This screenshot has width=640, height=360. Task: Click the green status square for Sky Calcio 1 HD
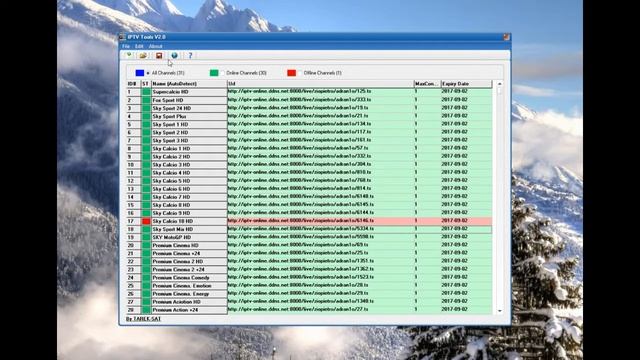(x=146, y=149)
